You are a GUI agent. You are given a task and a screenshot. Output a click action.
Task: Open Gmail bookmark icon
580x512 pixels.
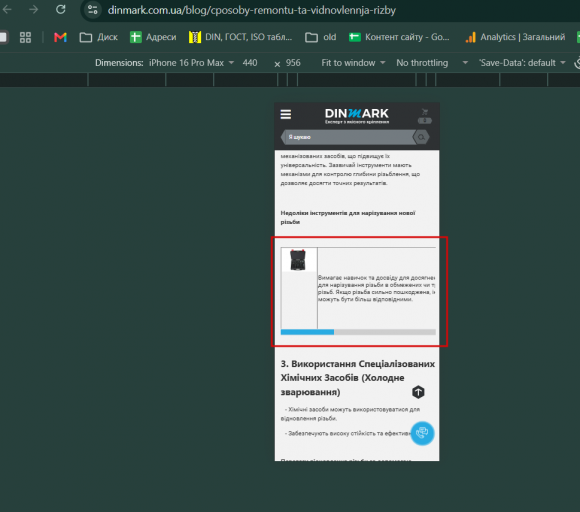(60, 37)
